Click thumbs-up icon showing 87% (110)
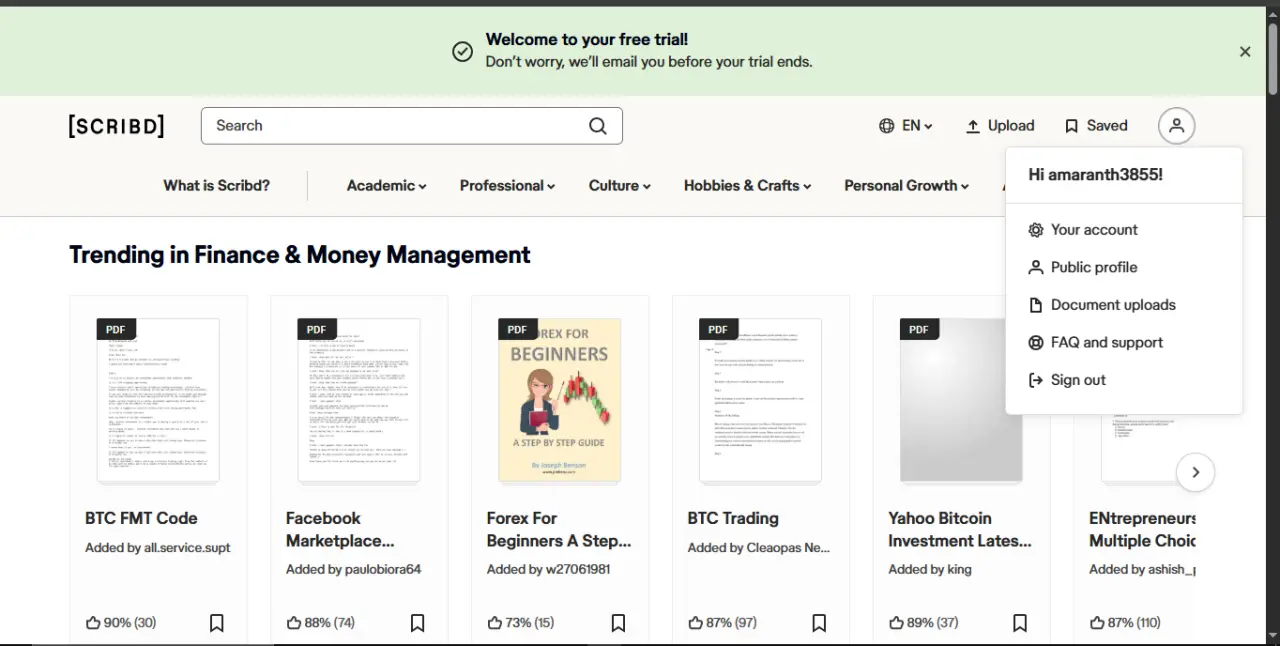This screenshot has height=646, width=1280. point(1098,623)
